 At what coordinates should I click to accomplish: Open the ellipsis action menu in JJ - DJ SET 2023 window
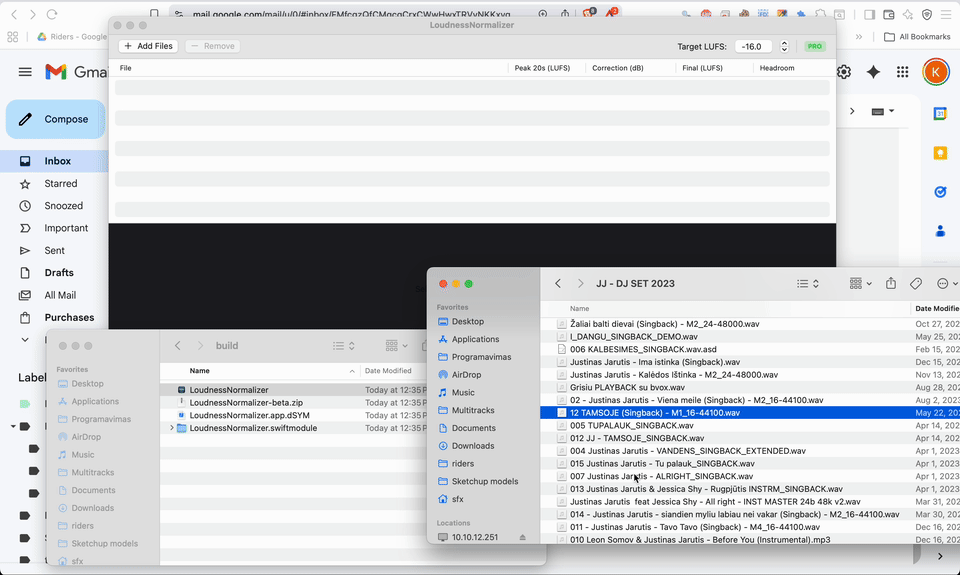click(x=947, y=284)
